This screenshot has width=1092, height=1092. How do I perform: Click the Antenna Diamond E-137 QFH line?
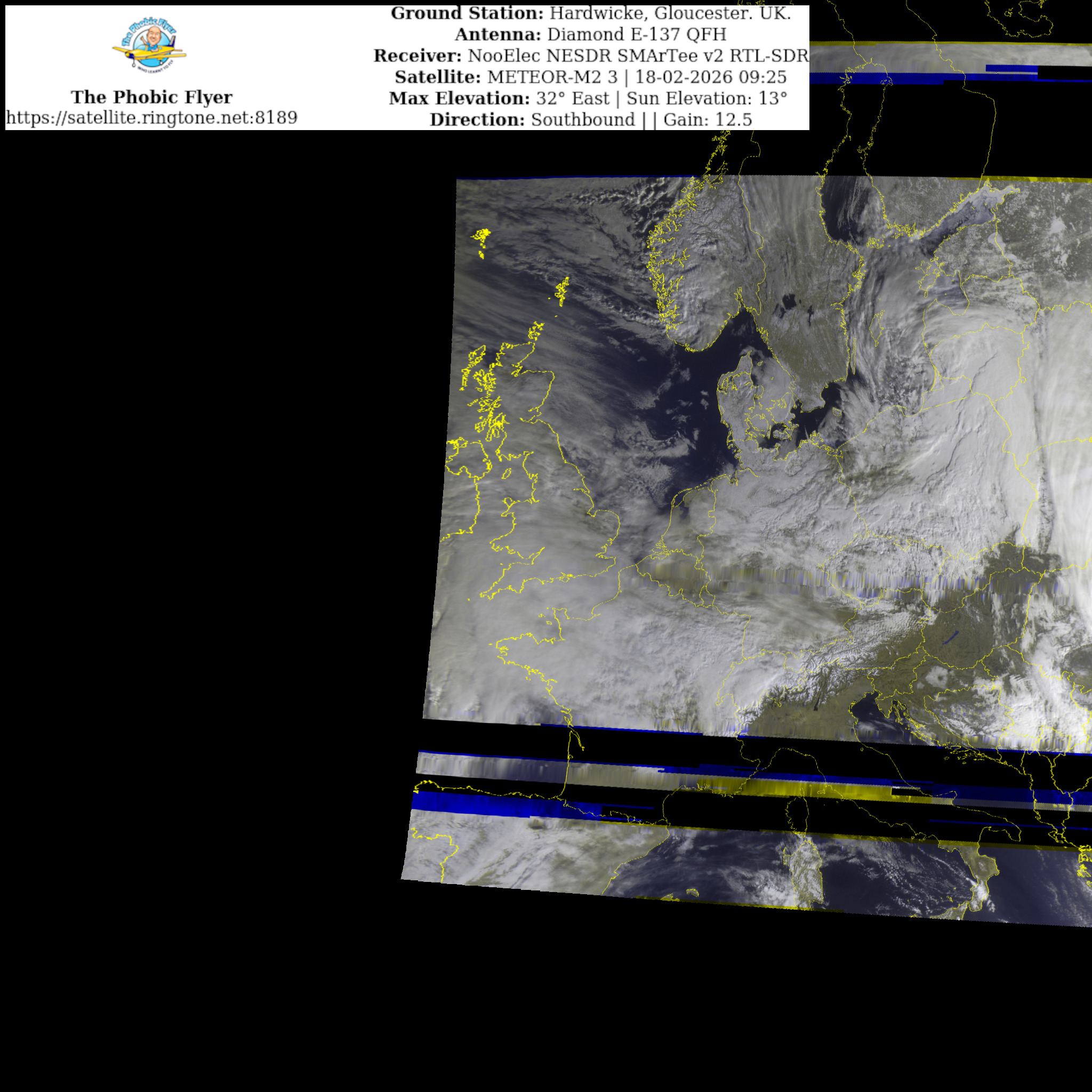591,35
